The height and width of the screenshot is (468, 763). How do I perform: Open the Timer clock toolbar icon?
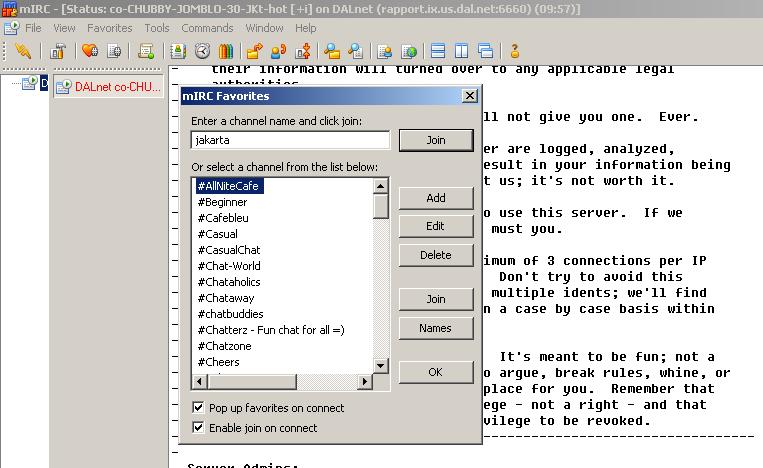pos(202,51)
